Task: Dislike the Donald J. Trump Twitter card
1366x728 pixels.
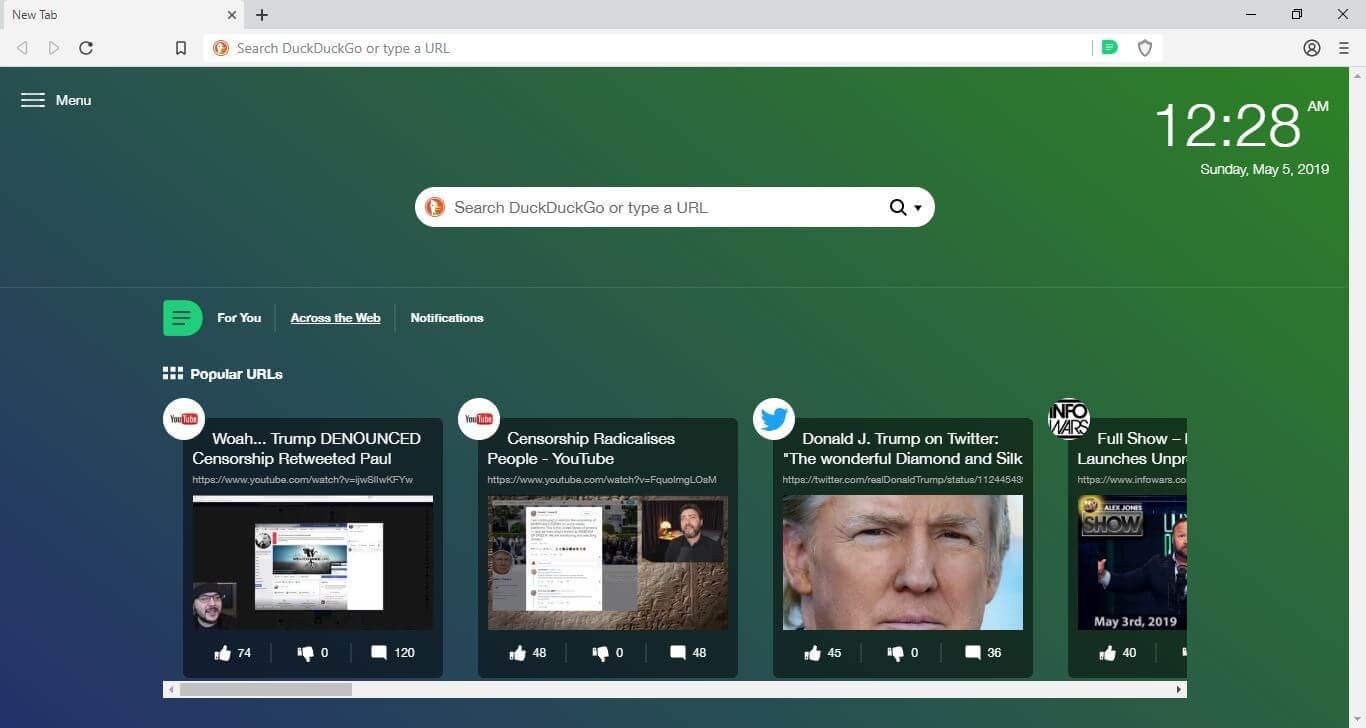Action: pyautogui.click(x=896, y=653)
